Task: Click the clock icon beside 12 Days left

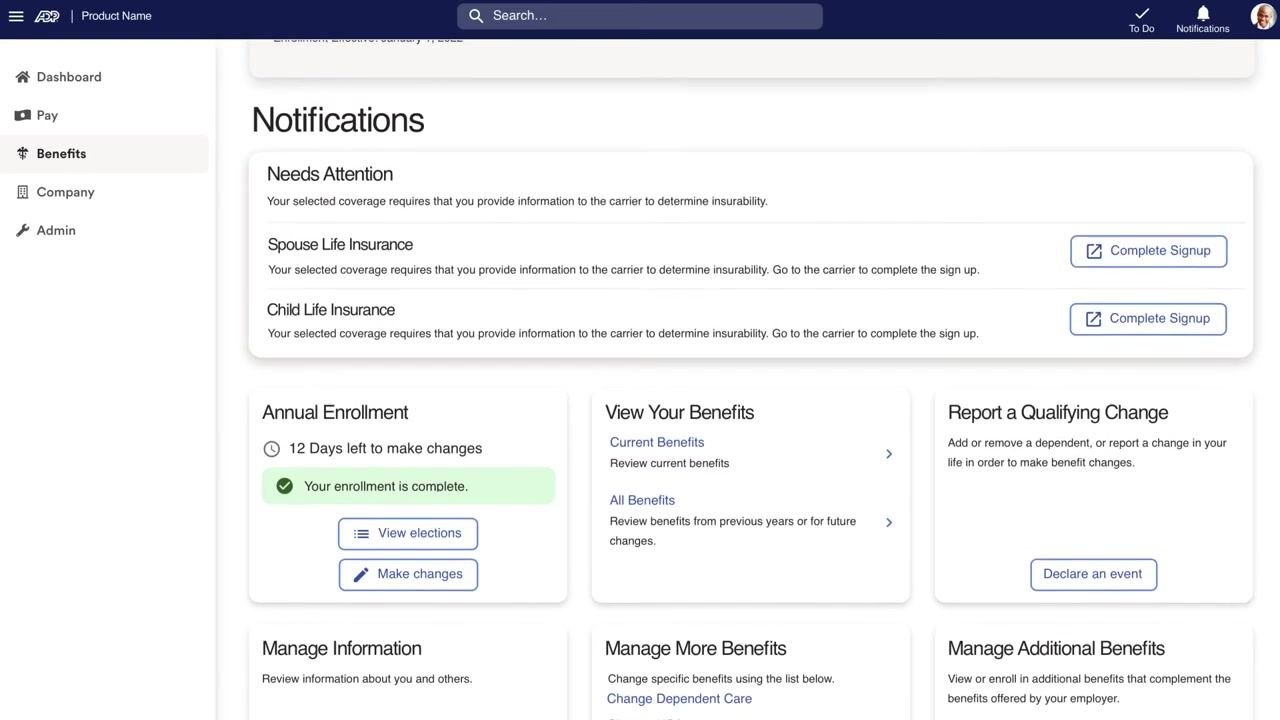Action: point(271,449)
